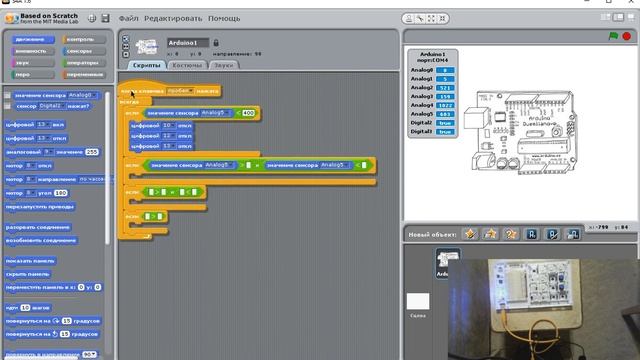The width and height of the screenshot is (640, 360).
Task: Switch to the Скрипты tab
Action: pyautogui.click(x=146, y=65)
